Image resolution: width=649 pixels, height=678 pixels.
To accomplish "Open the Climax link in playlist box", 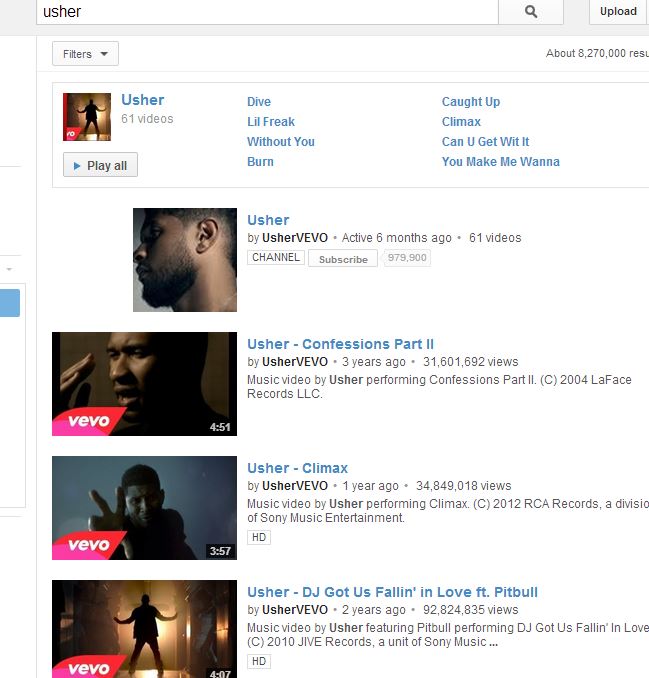I will pos(461,122).
